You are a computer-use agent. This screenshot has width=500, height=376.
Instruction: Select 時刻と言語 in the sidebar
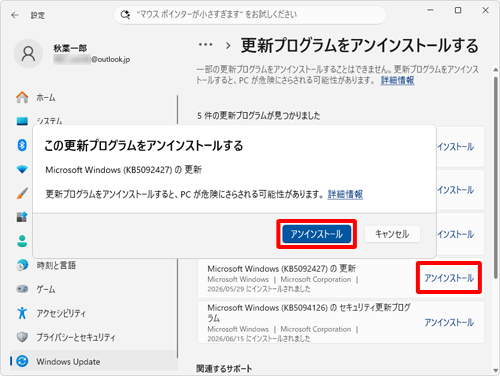click(56, 265)
